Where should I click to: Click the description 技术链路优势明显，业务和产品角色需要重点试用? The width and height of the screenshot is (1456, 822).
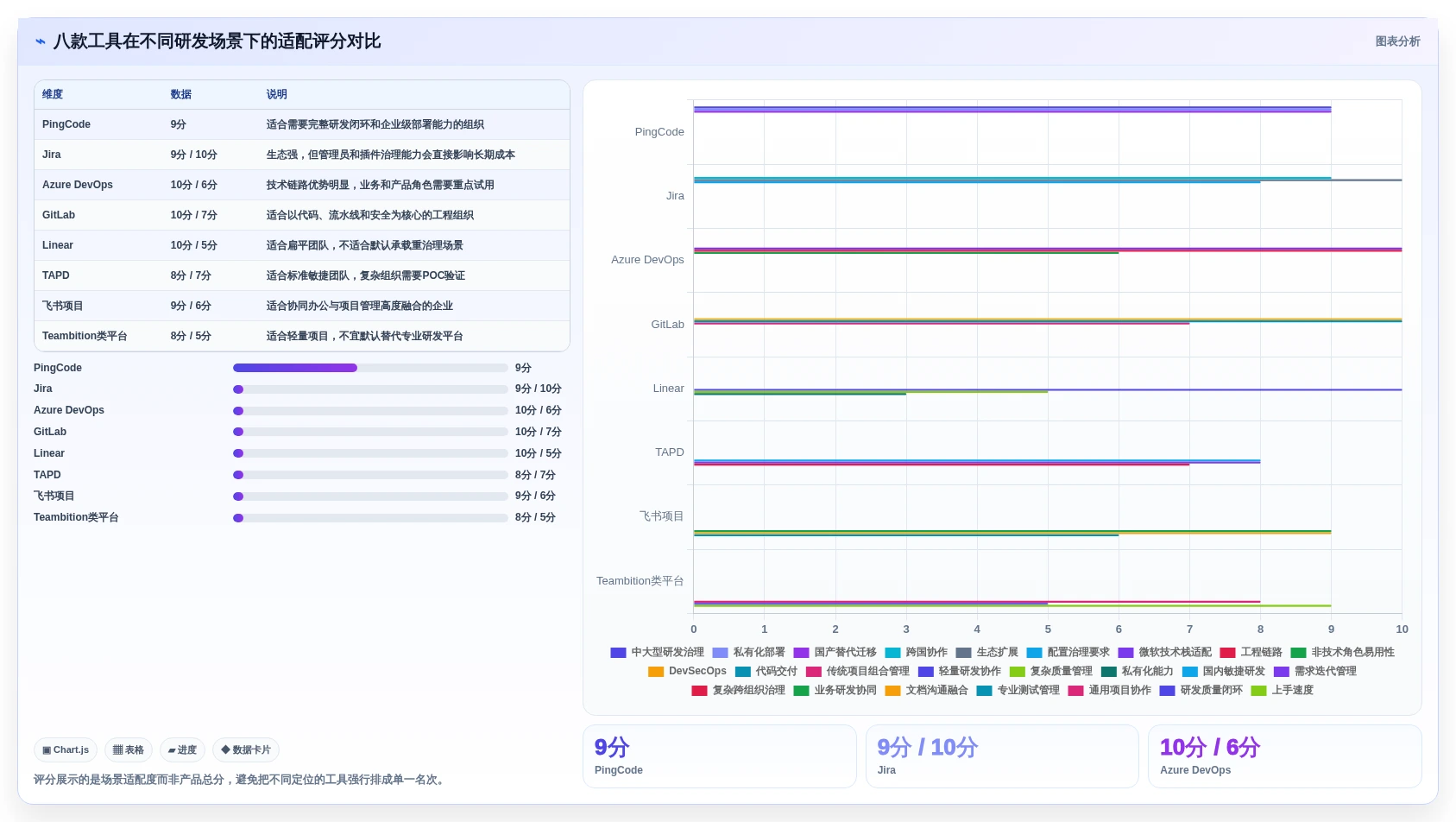coord(381,185)
